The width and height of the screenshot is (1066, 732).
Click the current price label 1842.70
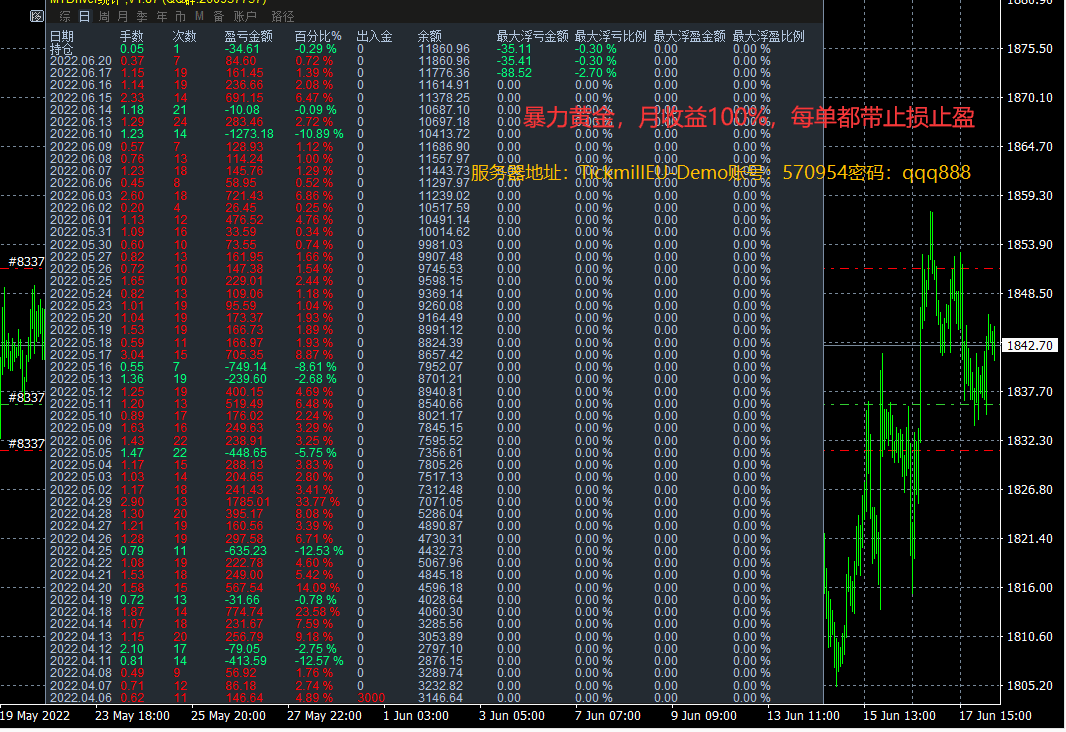pyautogui.click(x=1029, y=346)
